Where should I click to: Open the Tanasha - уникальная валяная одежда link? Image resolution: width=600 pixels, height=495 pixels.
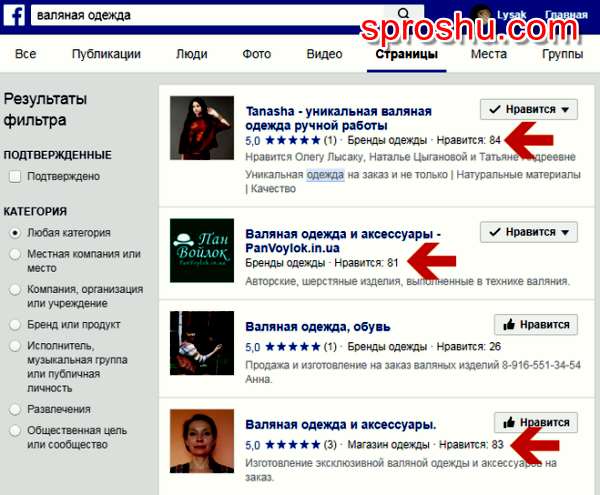click(x=338, y=118)
